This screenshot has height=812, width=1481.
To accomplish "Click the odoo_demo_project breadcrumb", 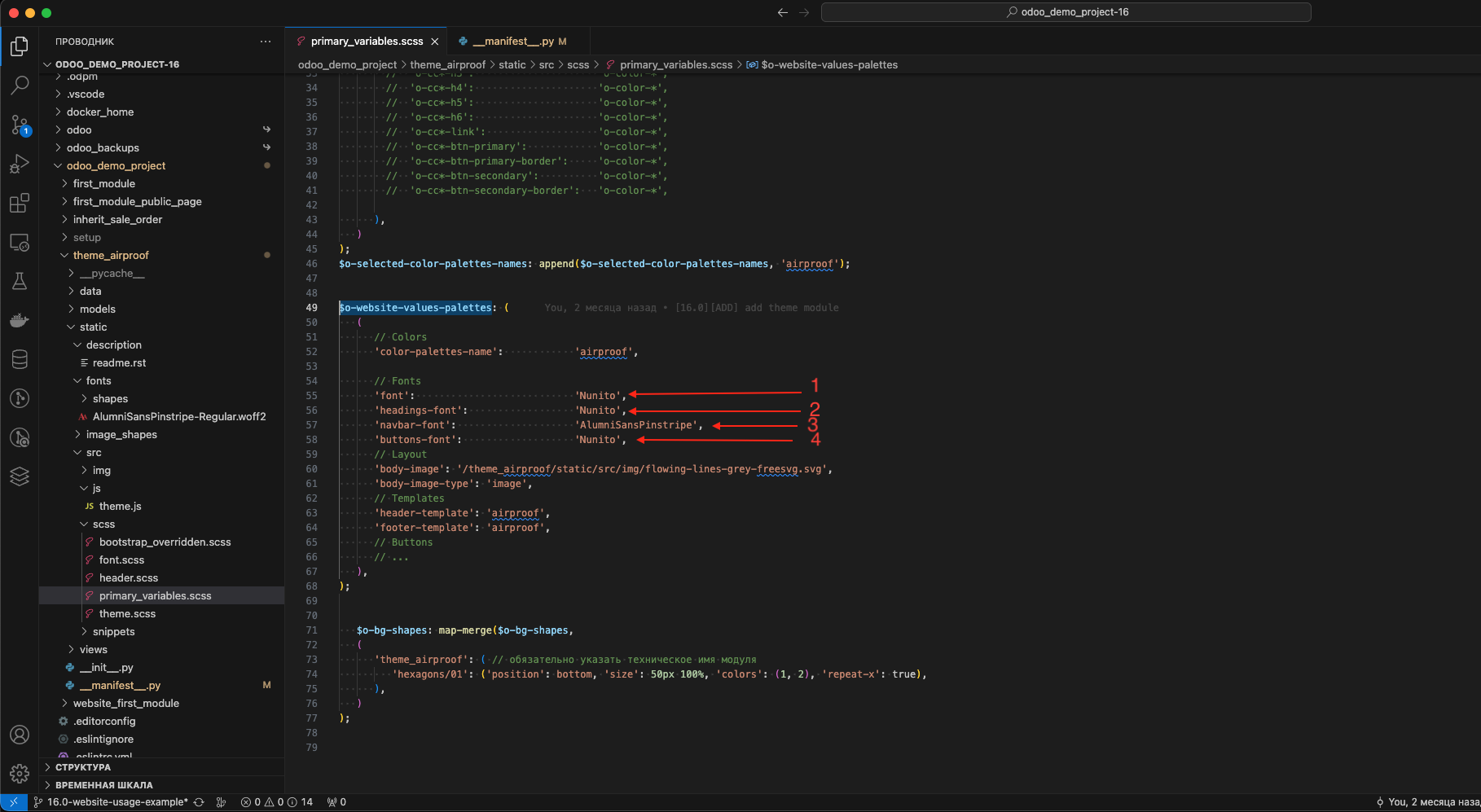I will tap(347, 65).
